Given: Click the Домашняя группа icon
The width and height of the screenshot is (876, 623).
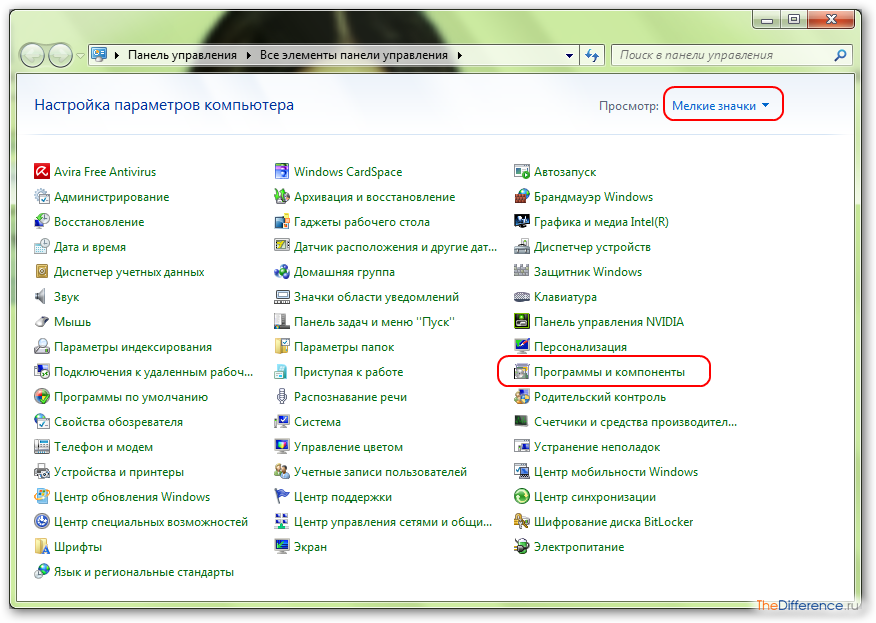Looking at the screenshot, I should 282,272.
